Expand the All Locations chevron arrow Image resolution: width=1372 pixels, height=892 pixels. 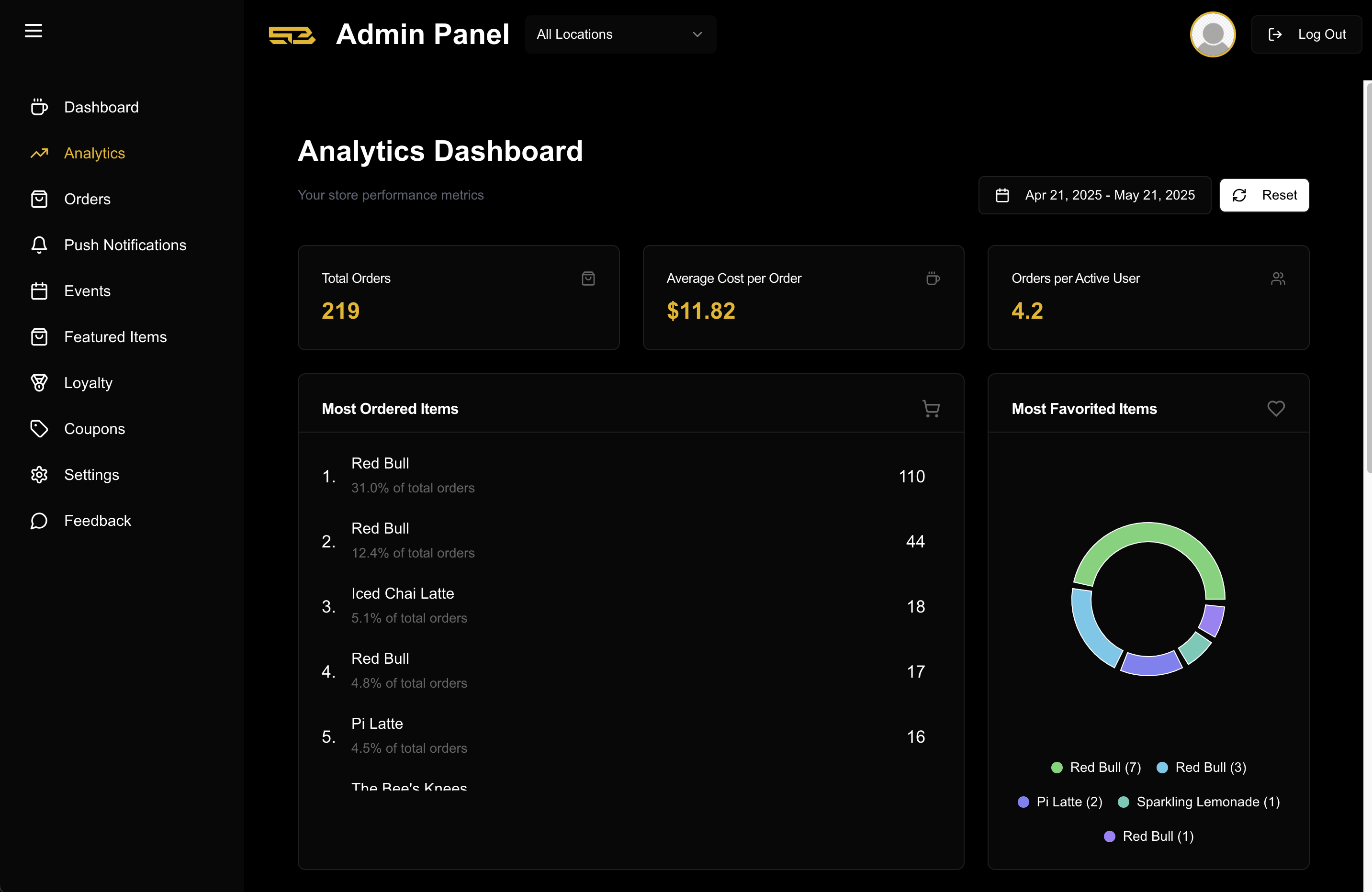(697, 34)
